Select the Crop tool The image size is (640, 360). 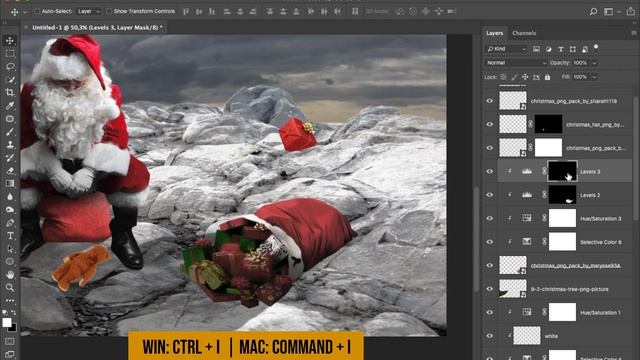pyautogui.click(x=10, y=93)
